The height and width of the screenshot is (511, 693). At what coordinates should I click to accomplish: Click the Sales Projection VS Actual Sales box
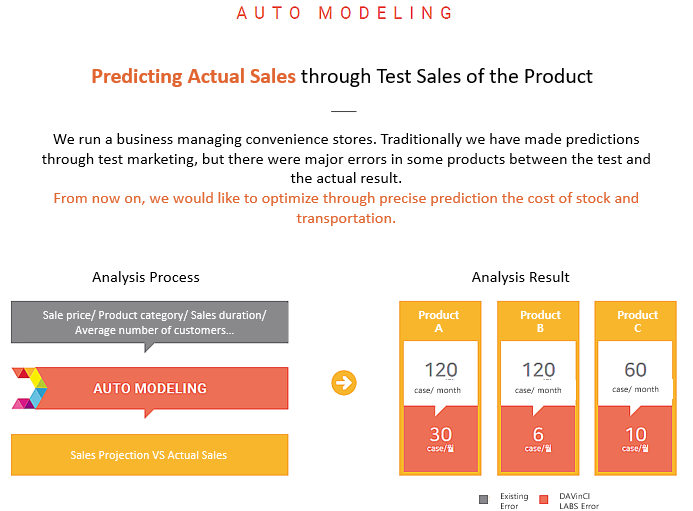click(x=149, y=455)
